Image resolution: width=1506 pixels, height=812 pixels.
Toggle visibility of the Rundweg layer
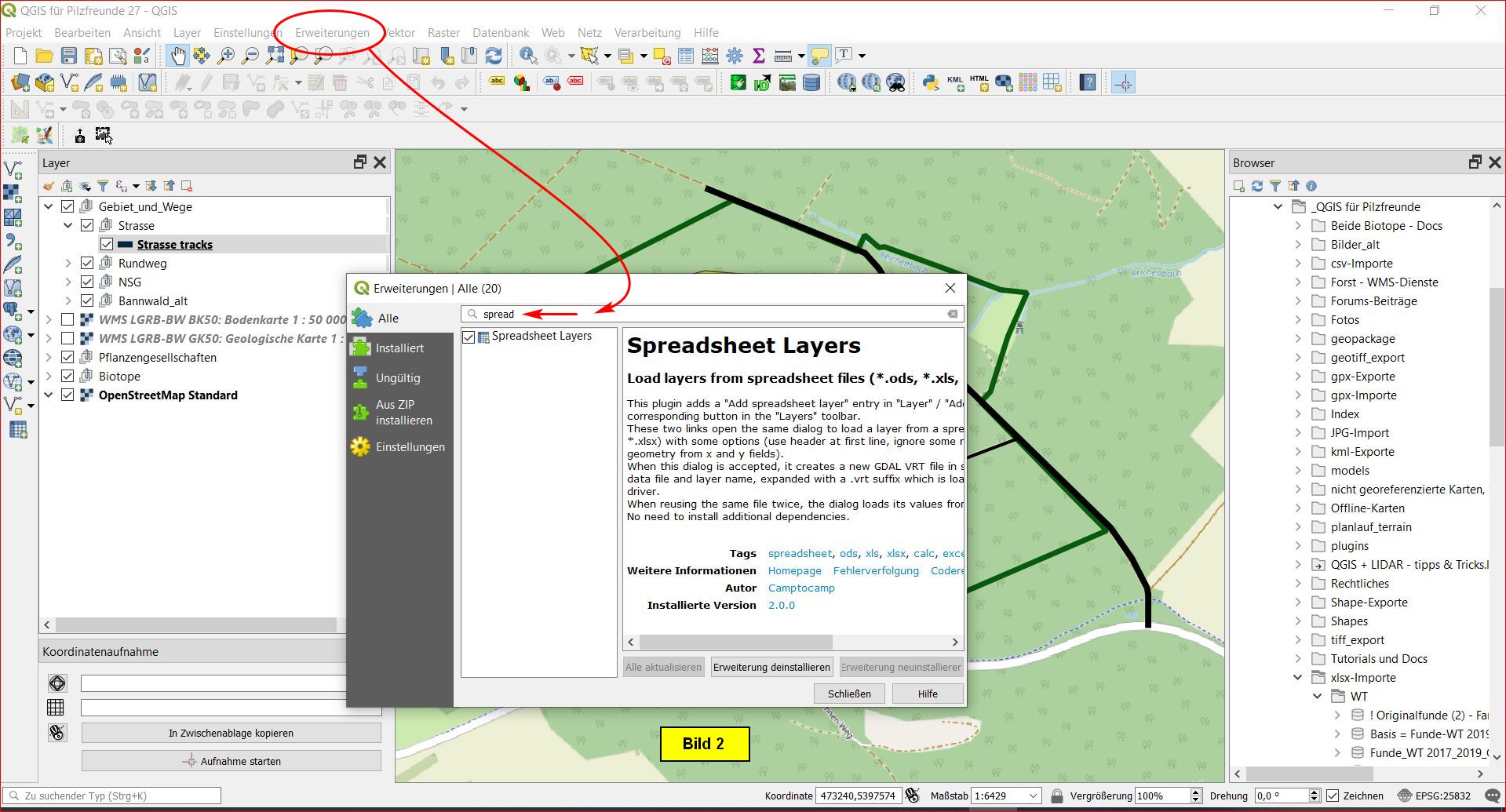[87, 264]
